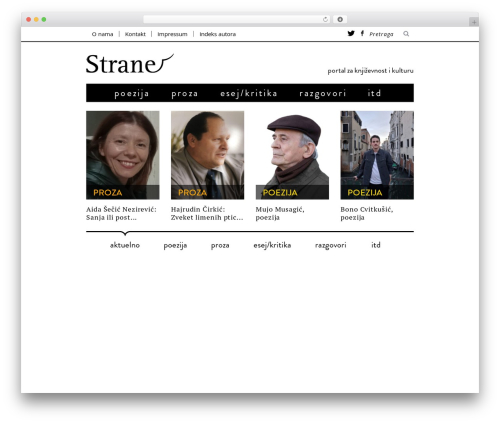Click the search magnifier icon
This screenshot has width=500, height=423.
click(x=406, y=34)
